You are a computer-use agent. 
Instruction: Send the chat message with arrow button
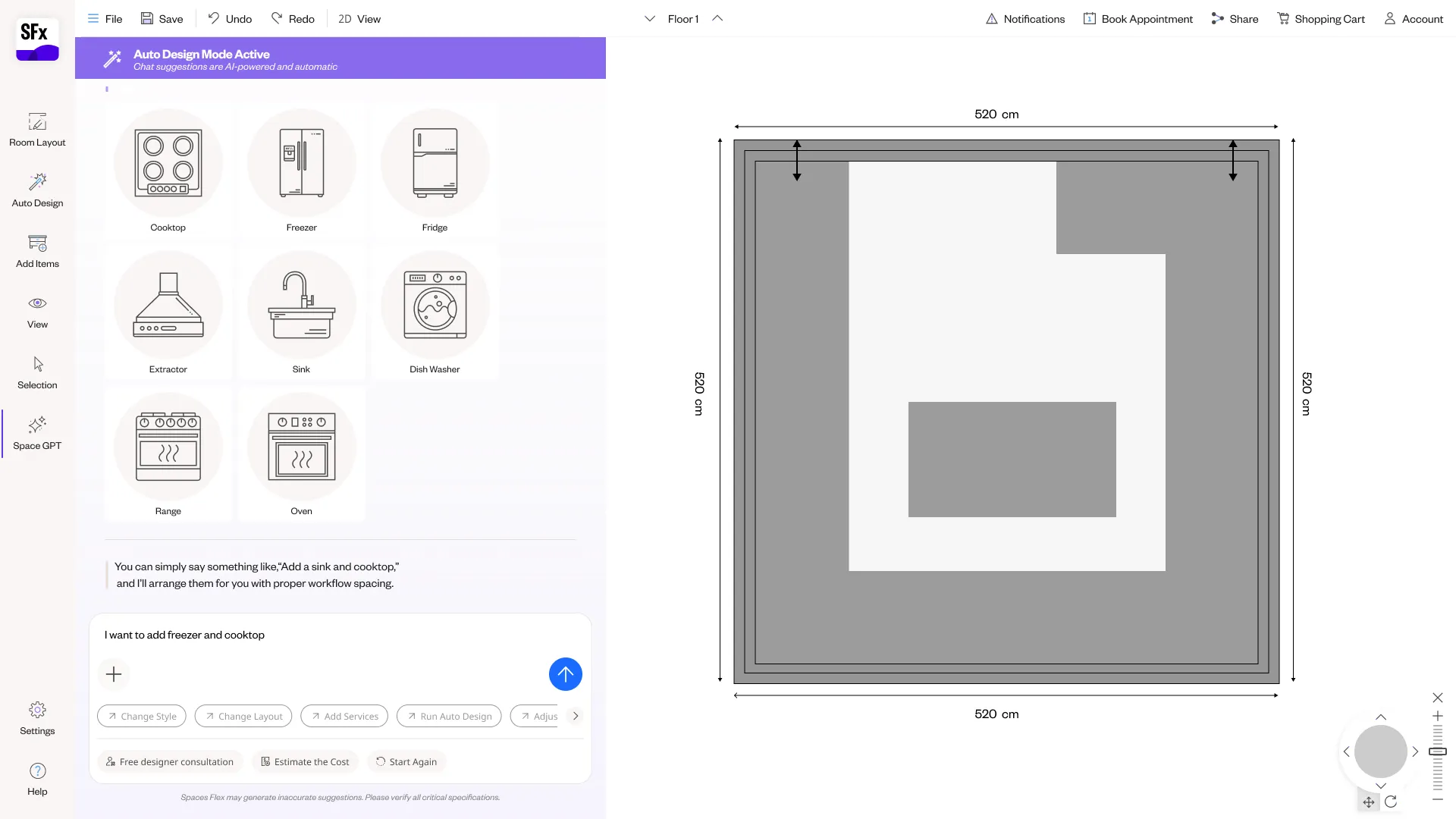(566, 674)
